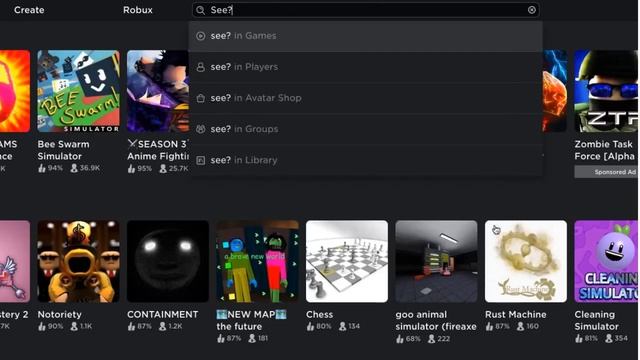Click thumbs-up icon under Chess
The height and width of the screenshot is (360, 640).
coord(310,326)
